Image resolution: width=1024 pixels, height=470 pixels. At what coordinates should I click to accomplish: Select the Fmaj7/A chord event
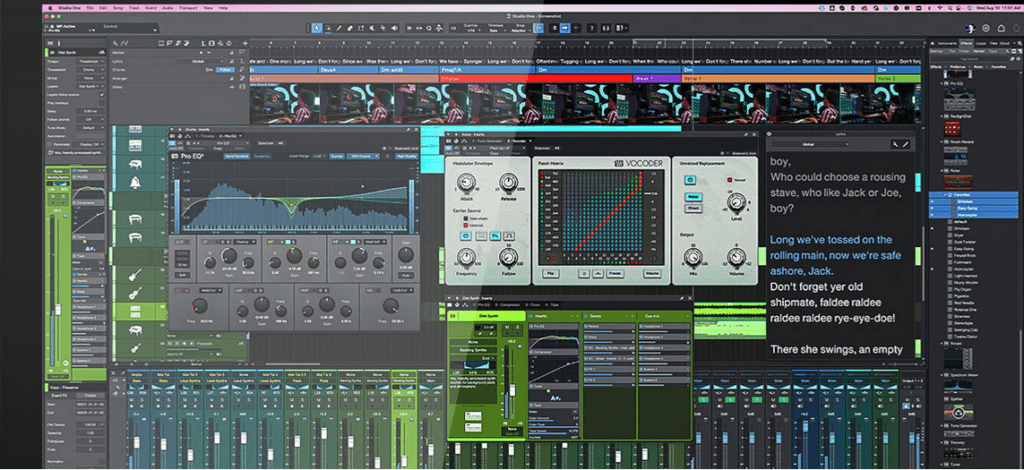[x=487, y=69]
